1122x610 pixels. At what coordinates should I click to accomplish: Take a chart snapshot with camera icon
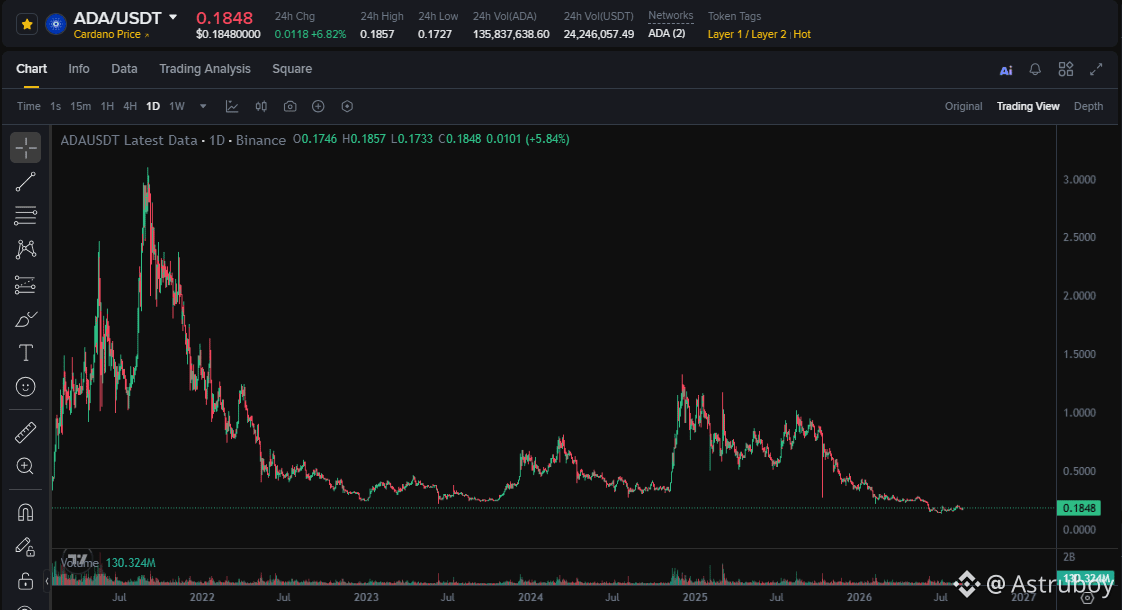(x=290, y=106)
